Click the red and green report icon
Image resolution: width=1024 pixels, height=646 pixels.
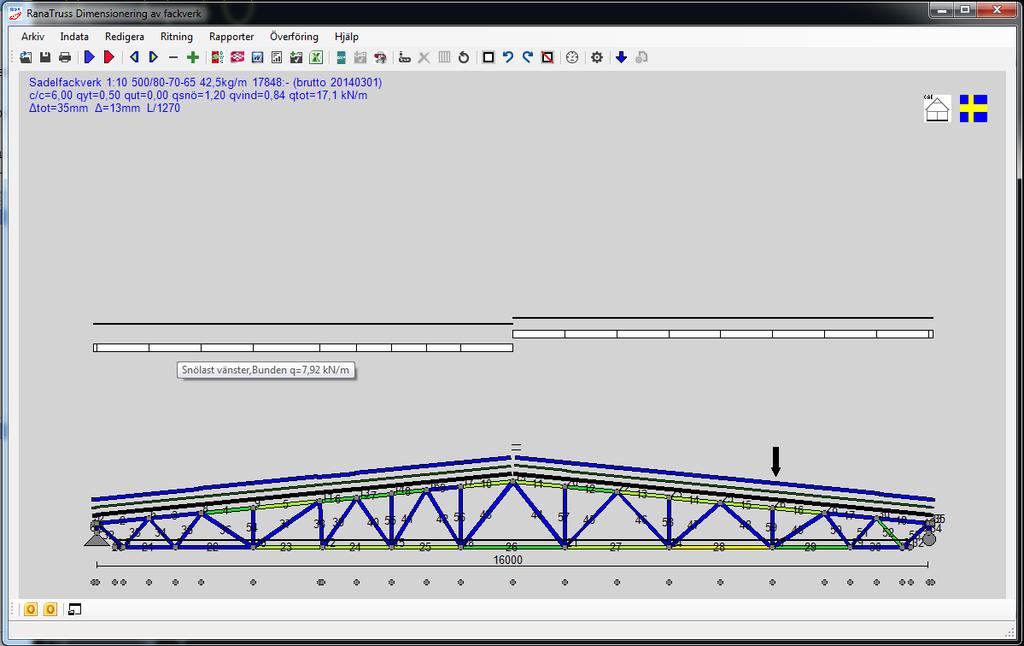point(217,57)
